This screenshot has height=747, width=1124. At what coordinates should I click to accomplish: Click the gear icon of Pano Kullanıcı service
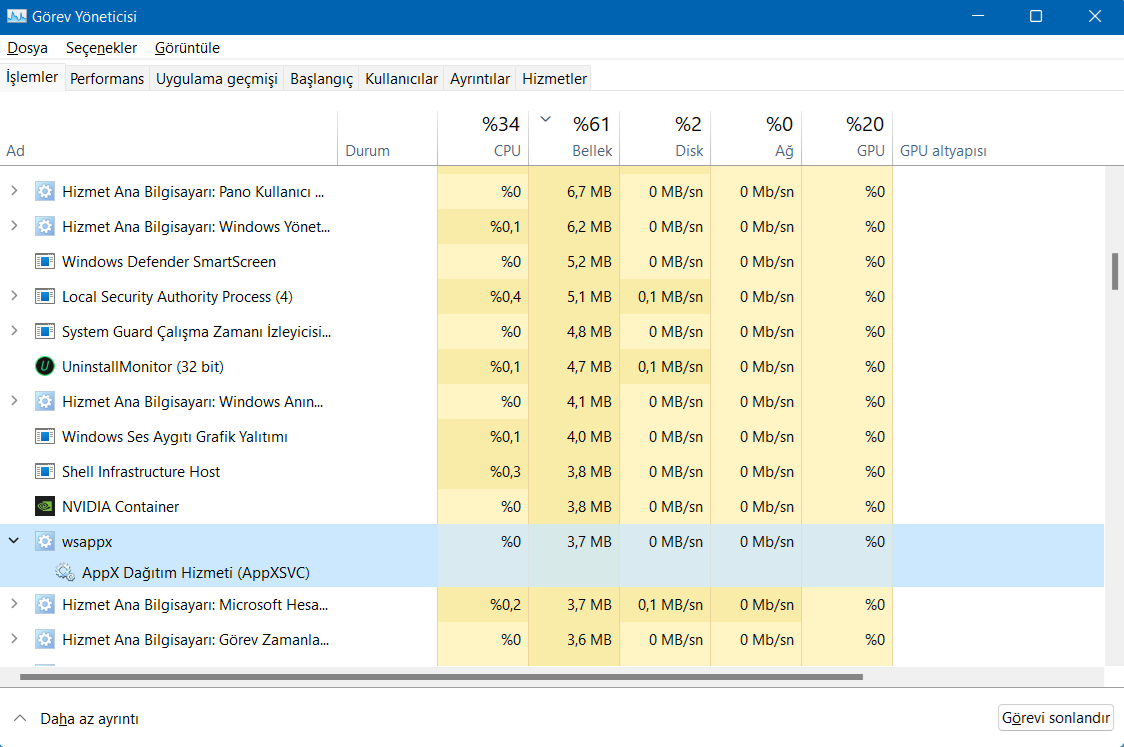point(44,191)
